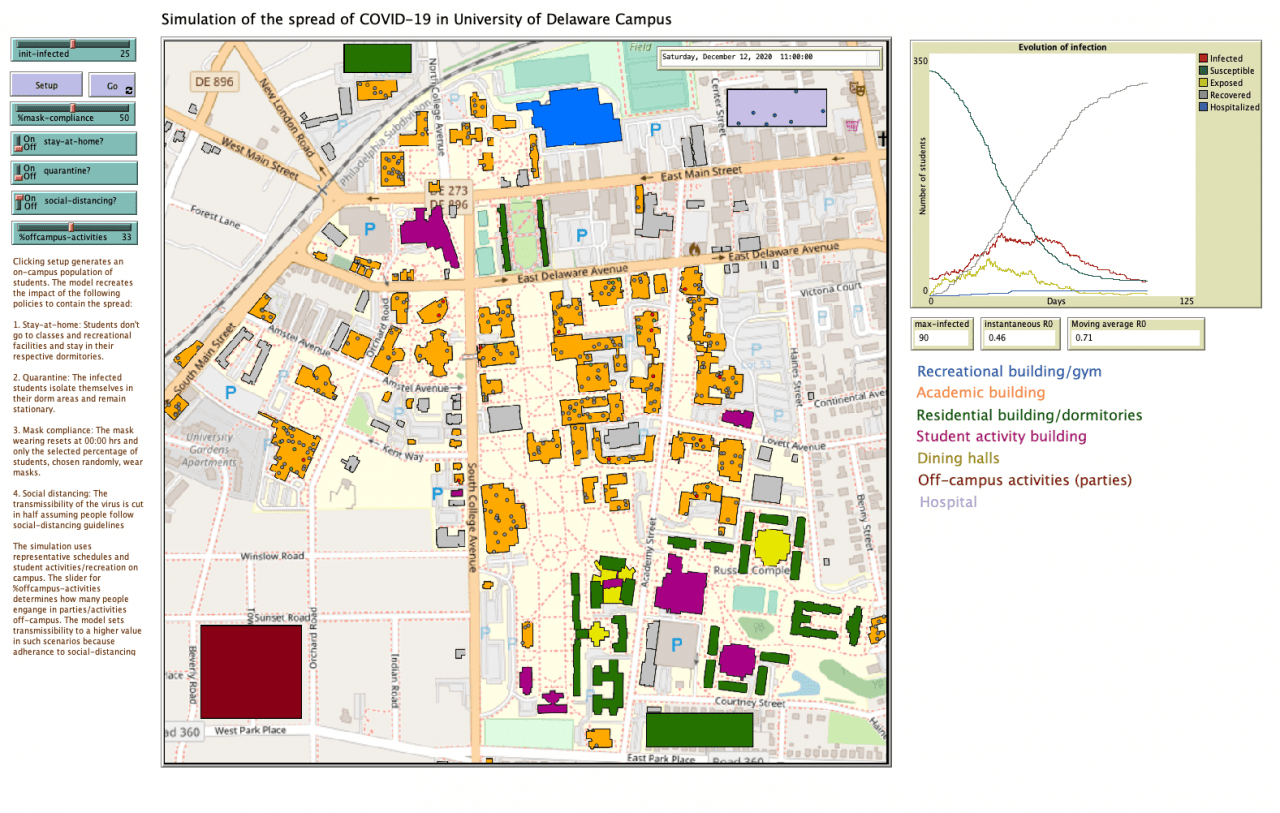Click the "Indian Road" map label

[x=395, y=680]
